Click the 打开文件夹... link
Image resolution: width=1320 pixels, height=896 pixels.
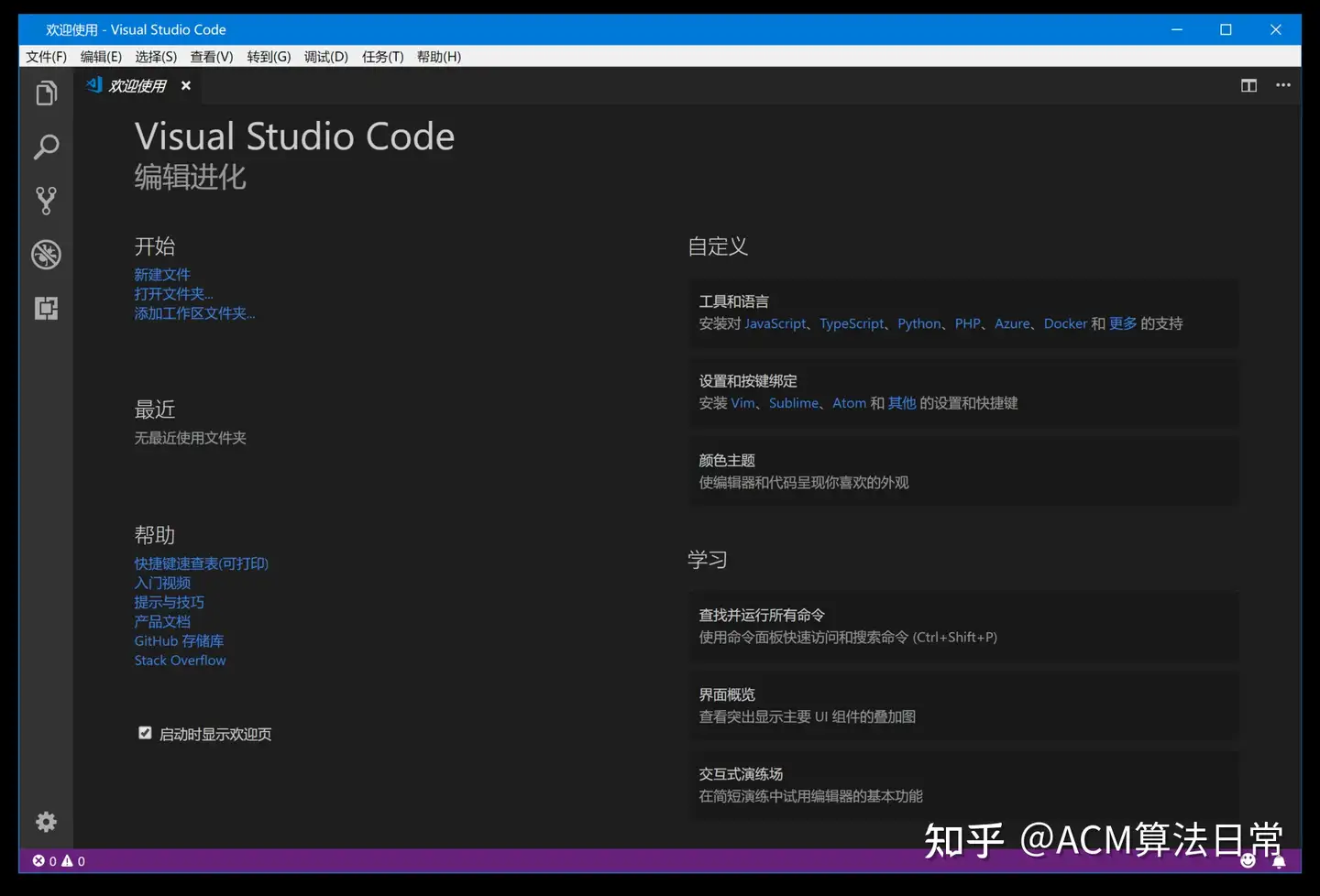point(173,294)
